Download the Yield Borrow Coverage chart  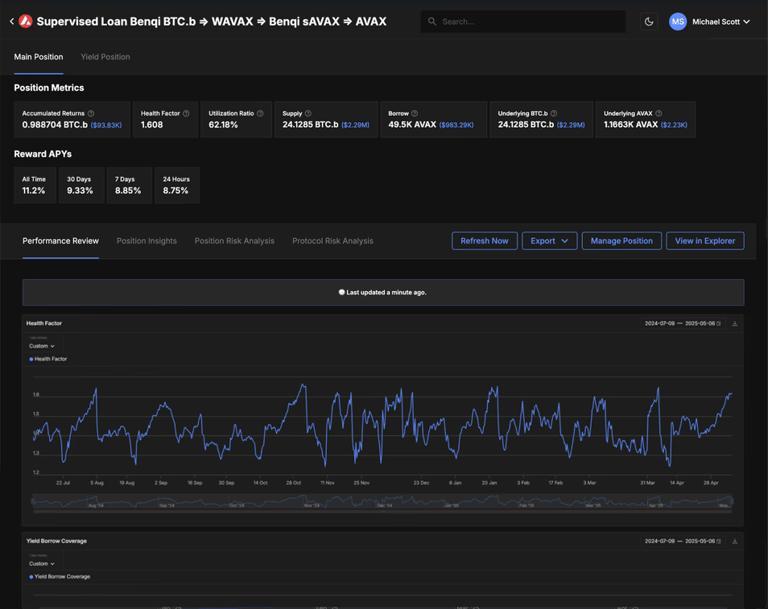735,541
